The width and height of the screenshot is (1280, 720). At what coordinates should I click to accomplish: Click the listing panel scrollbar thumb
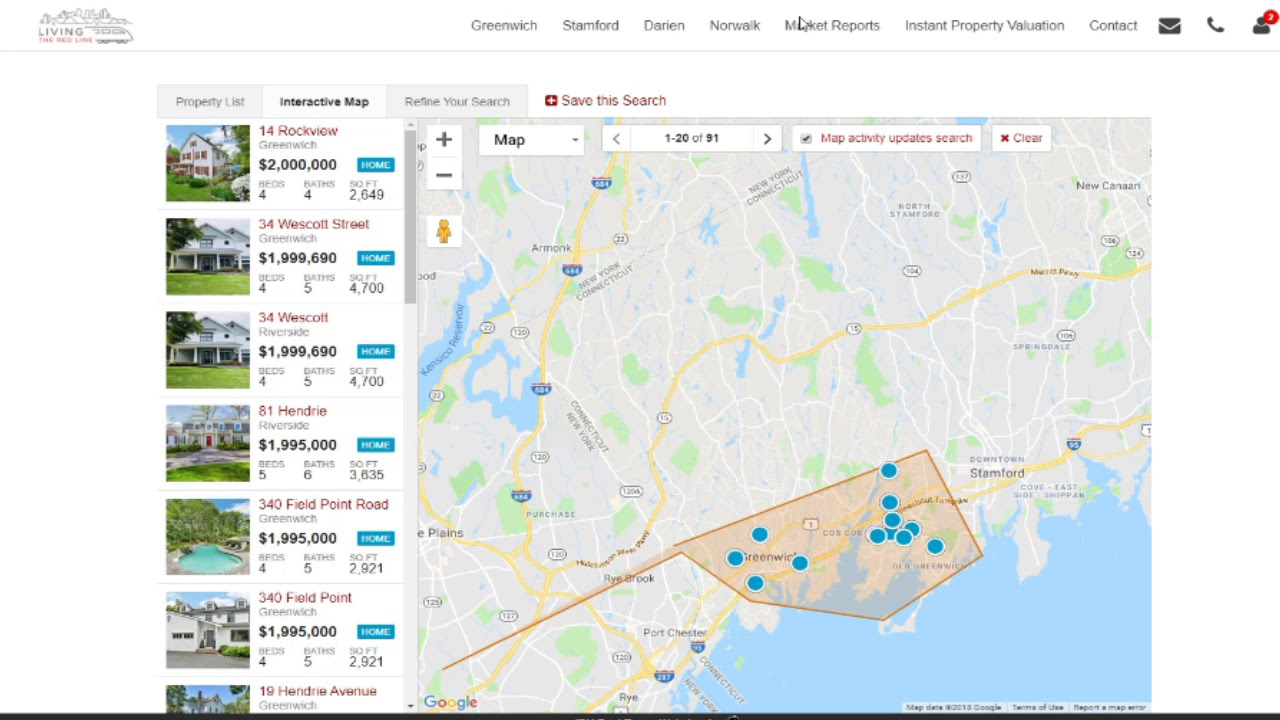(x=410, y=216)
